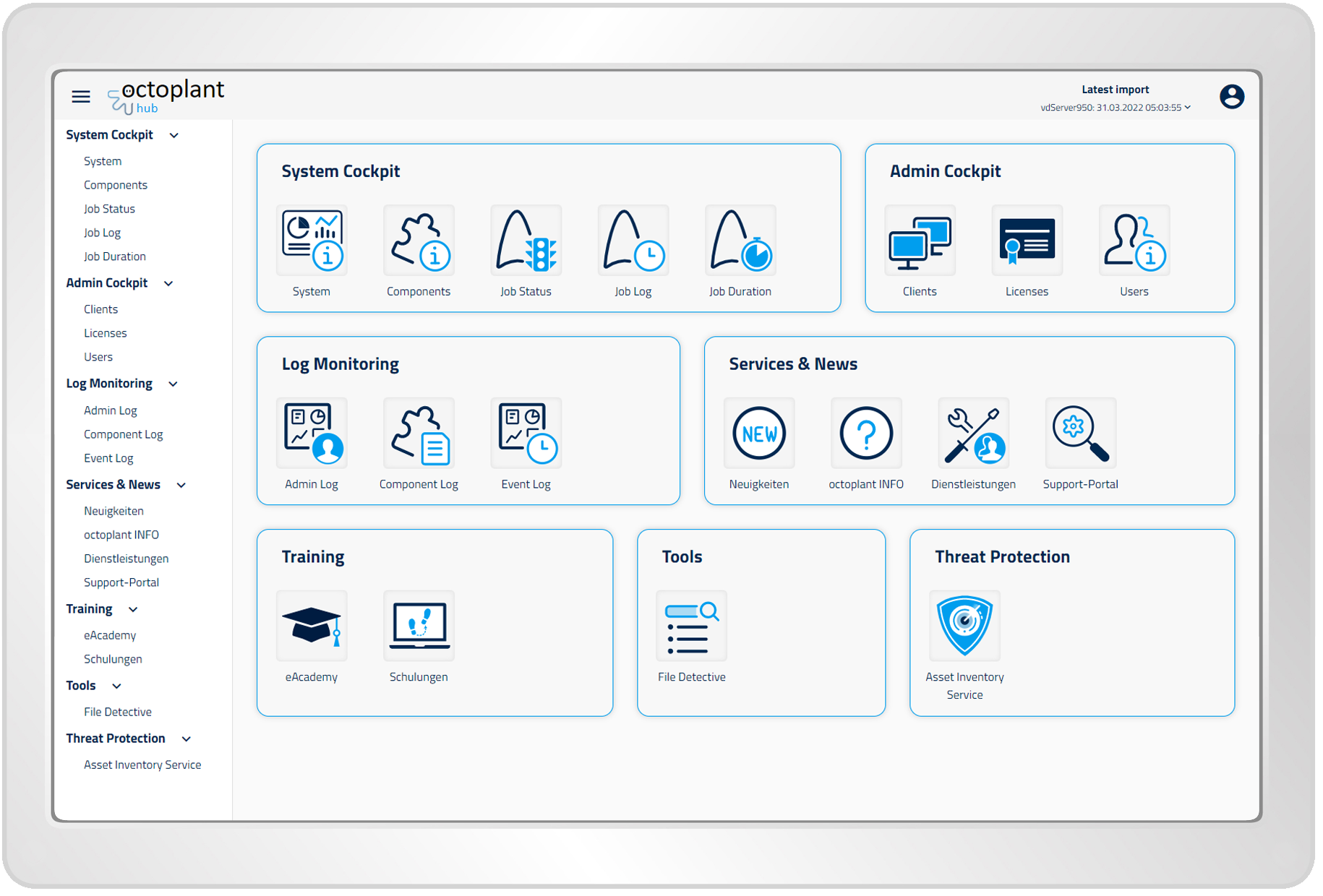Go to Users in the sidebar

(98, 357)
